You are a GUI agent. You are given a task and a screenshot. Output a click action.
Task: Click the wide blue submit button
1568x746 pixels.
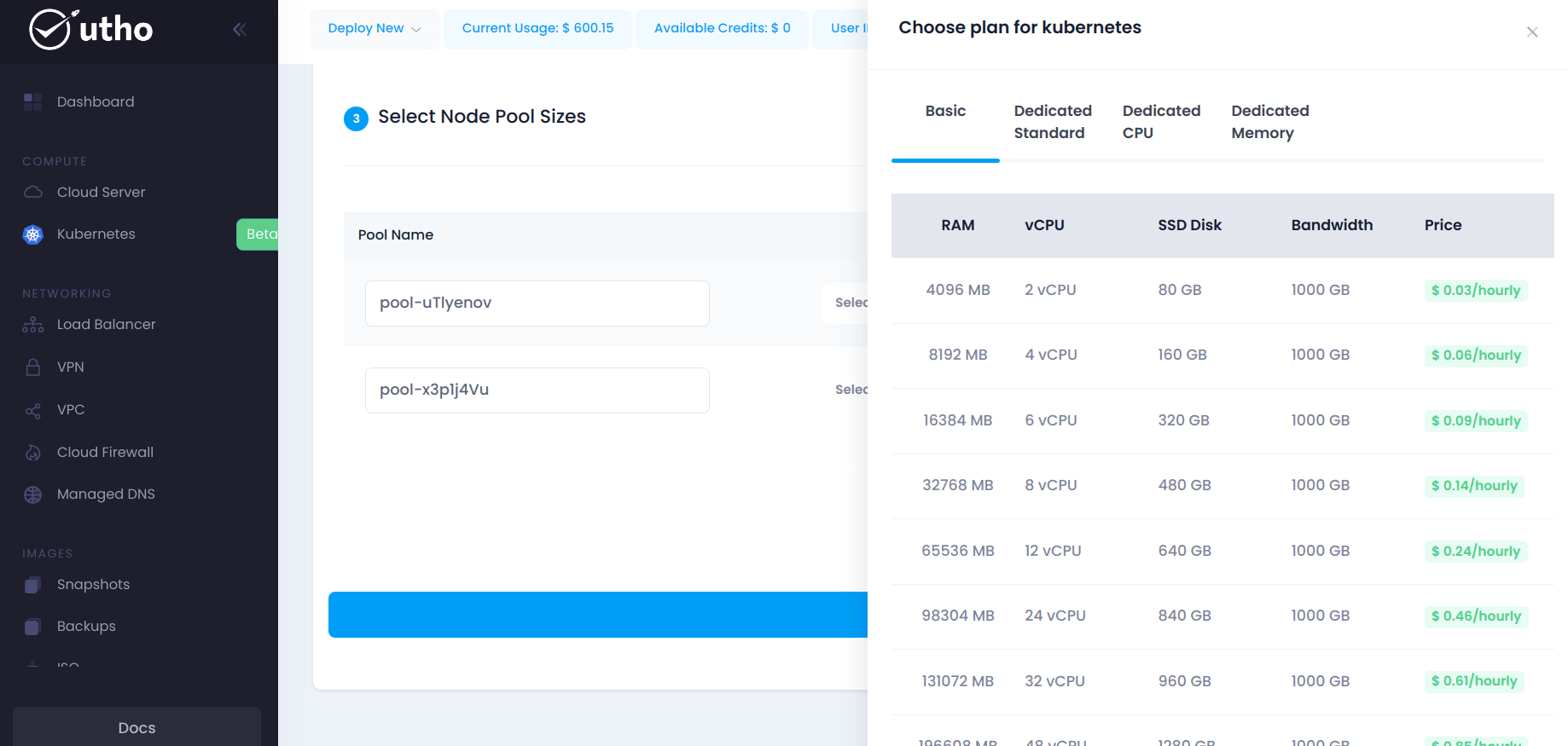click(x=598, y=615)
